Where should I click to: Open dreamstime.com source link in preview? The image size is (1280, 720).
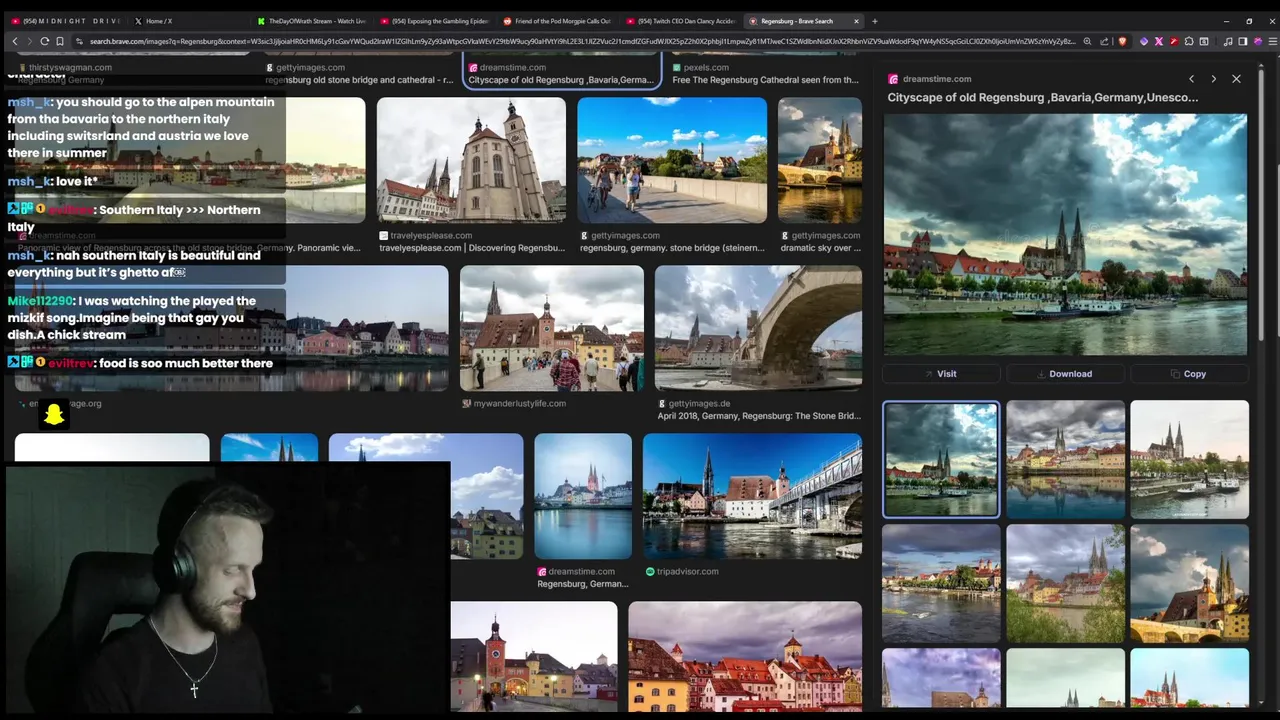[936, 79]
